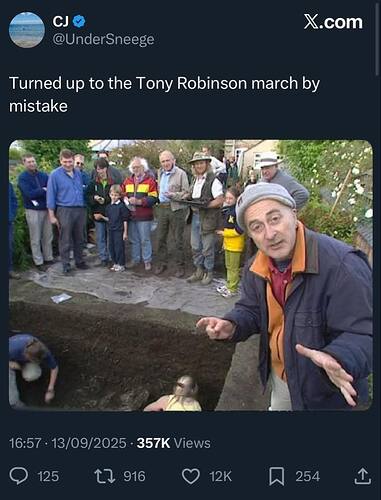Open CJ's round profile avatar

27,30
